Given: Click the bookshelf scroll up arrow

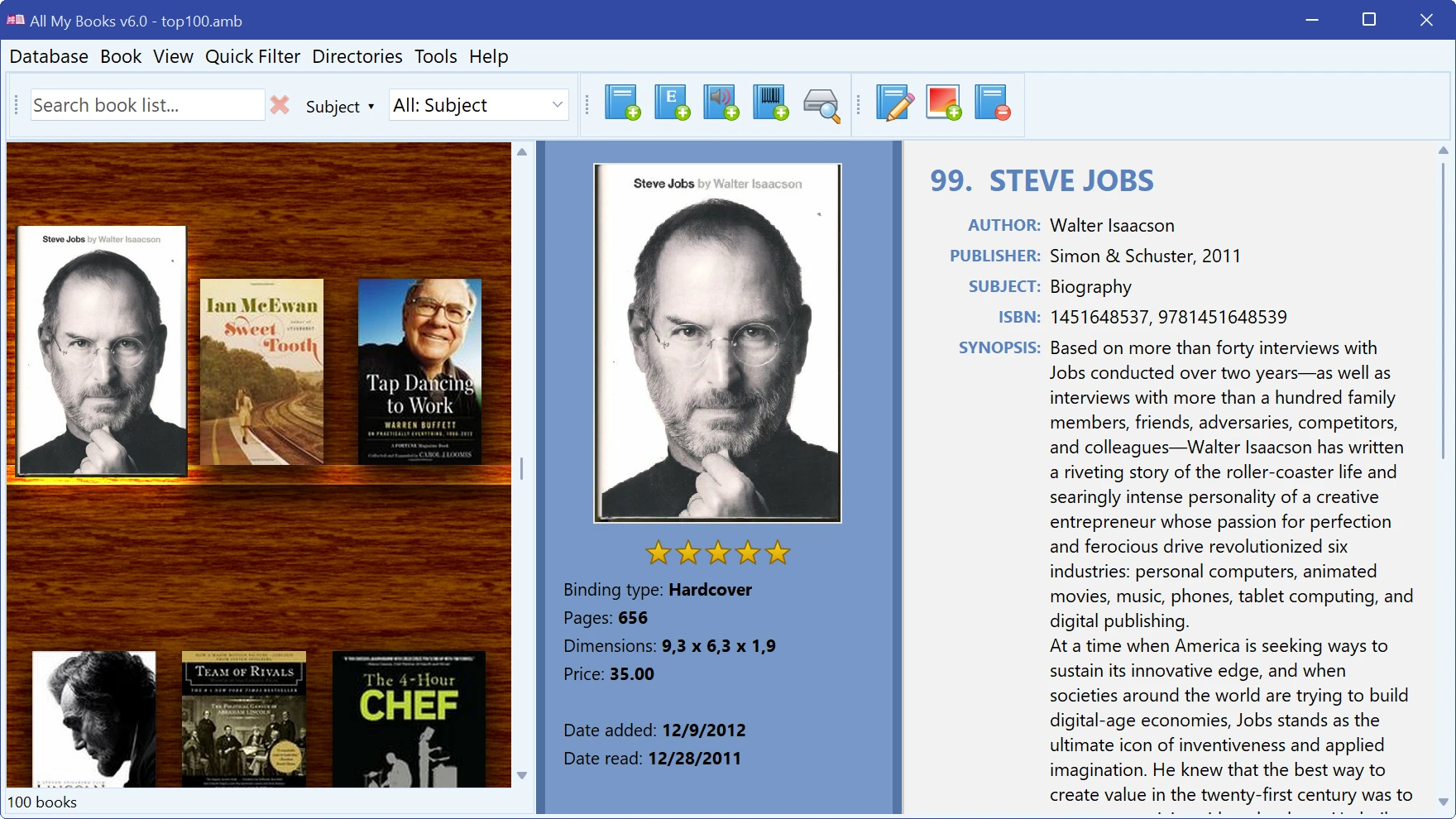Looking at the screenshot, I should [522, 151].
